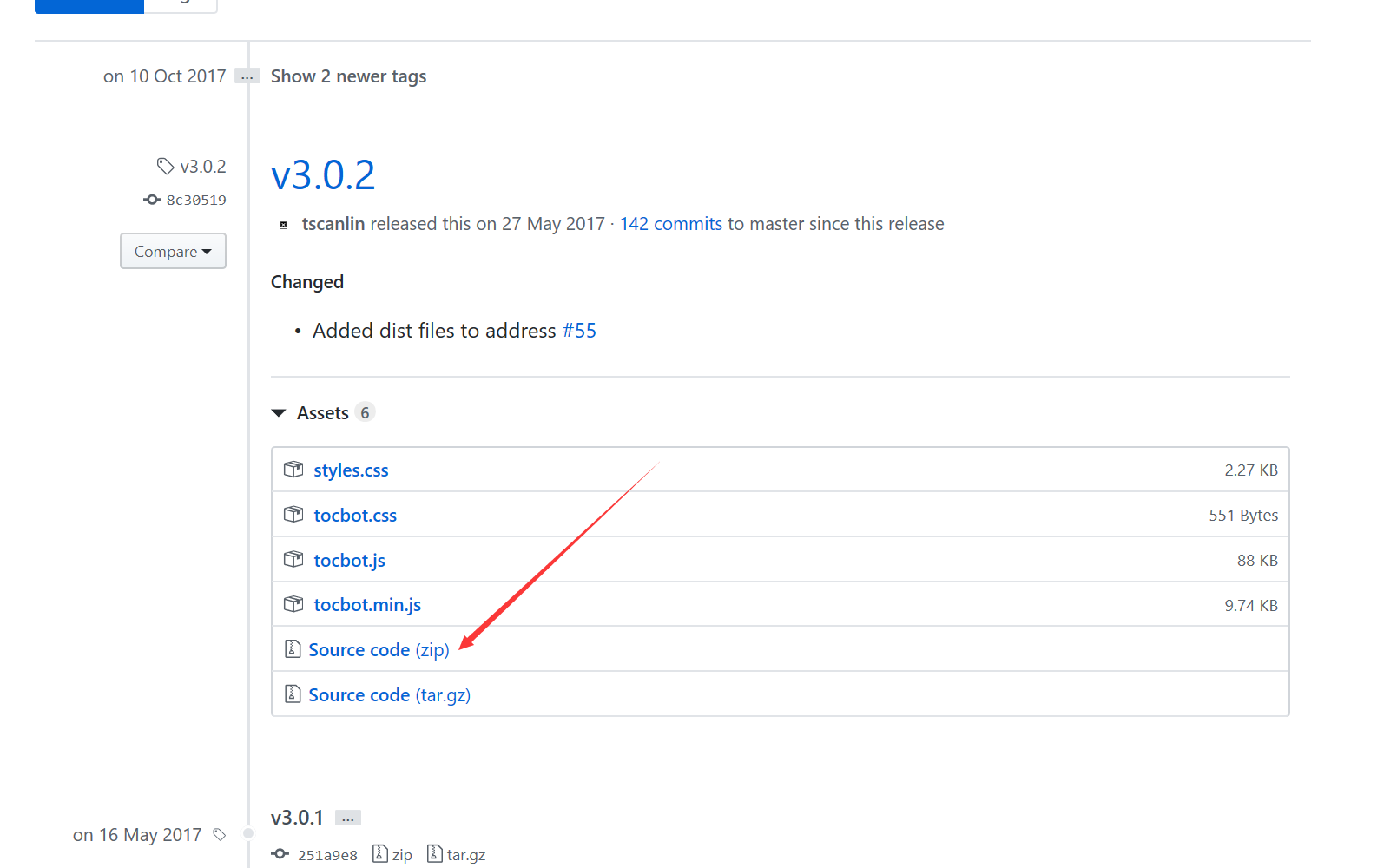Download tocbot.css asset
Viewport: 1377px width, 868px height.
[x=355, y=515]
